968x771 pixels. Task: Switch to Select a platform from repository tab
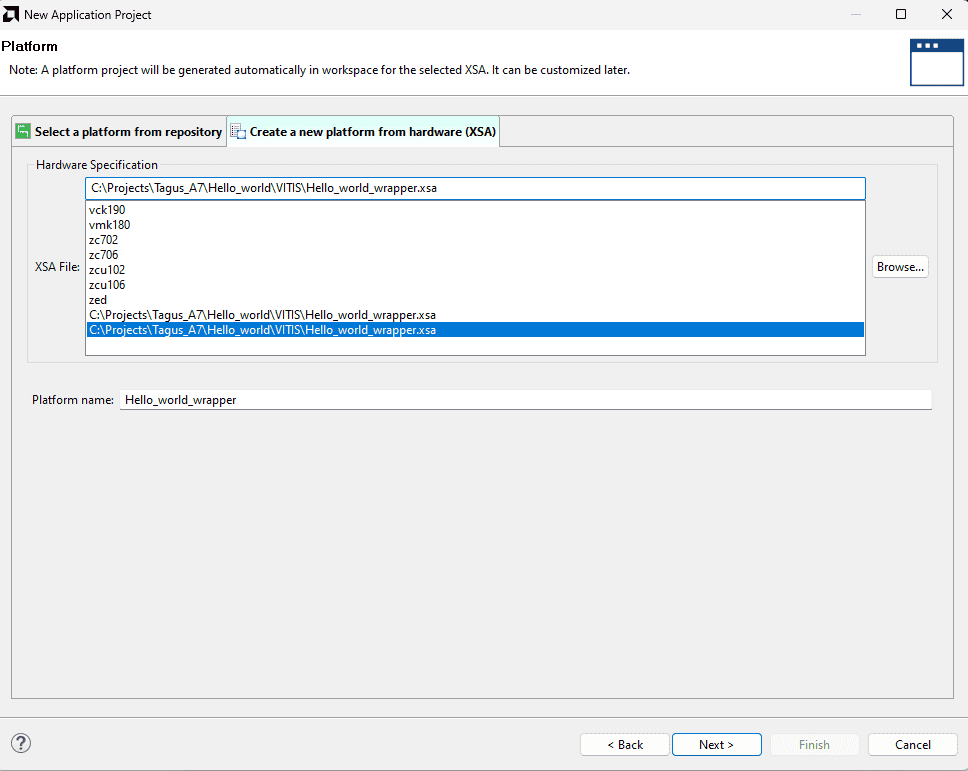[127, 132]
